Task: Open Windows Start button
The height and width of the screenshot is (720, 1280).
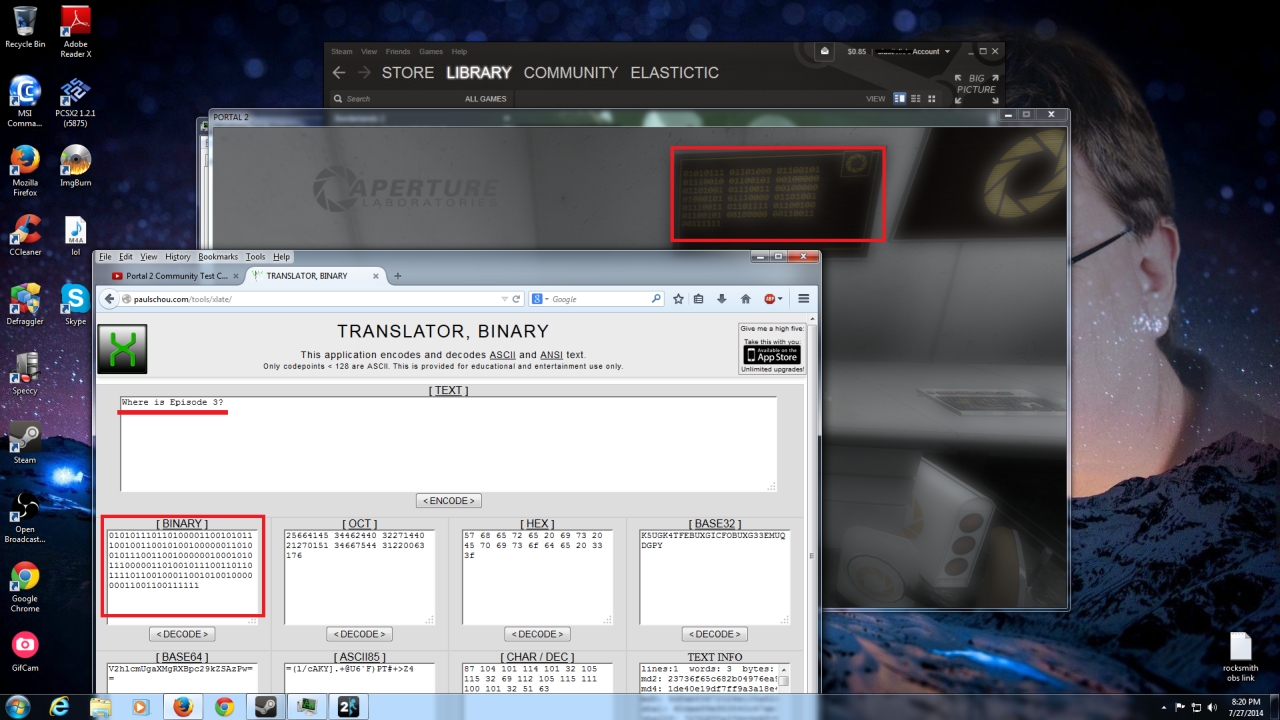Action: coord(18,706)
